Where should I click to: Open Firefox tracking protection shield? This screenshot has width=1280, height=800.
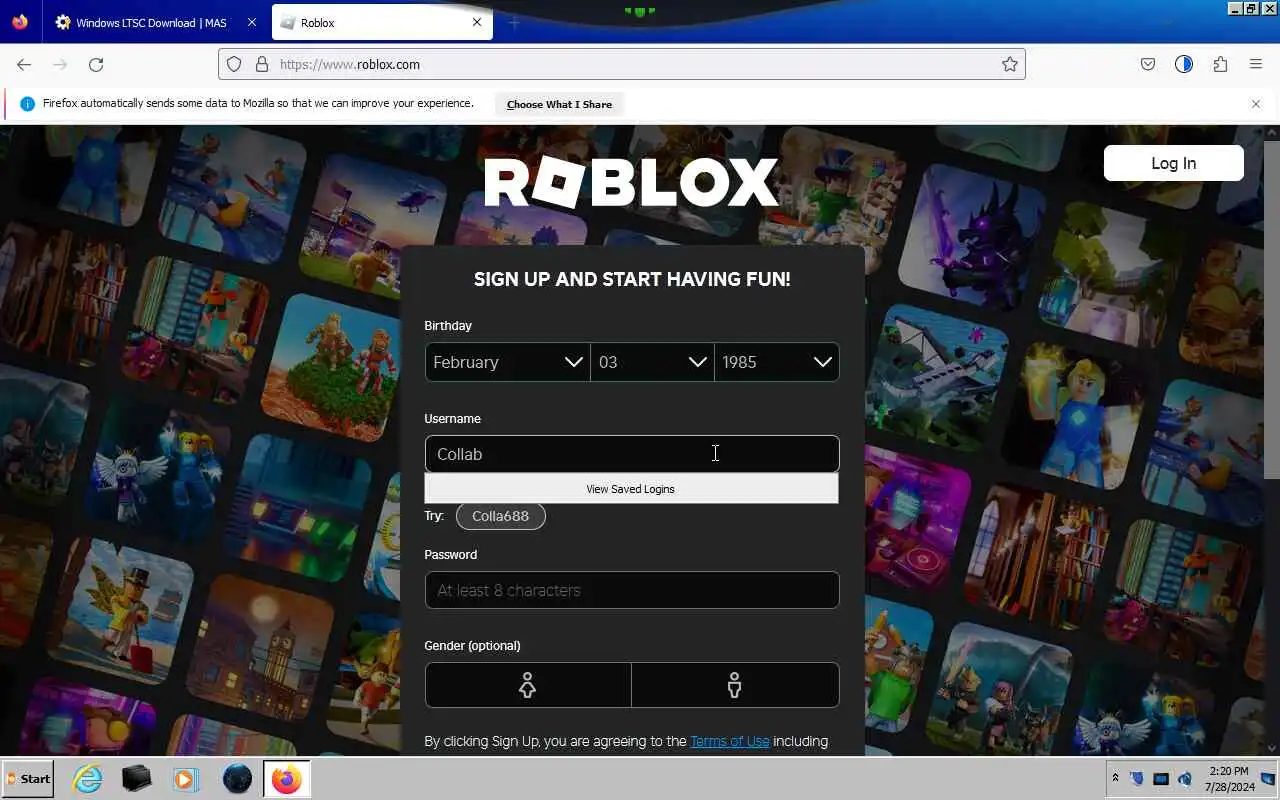[234, 64]
